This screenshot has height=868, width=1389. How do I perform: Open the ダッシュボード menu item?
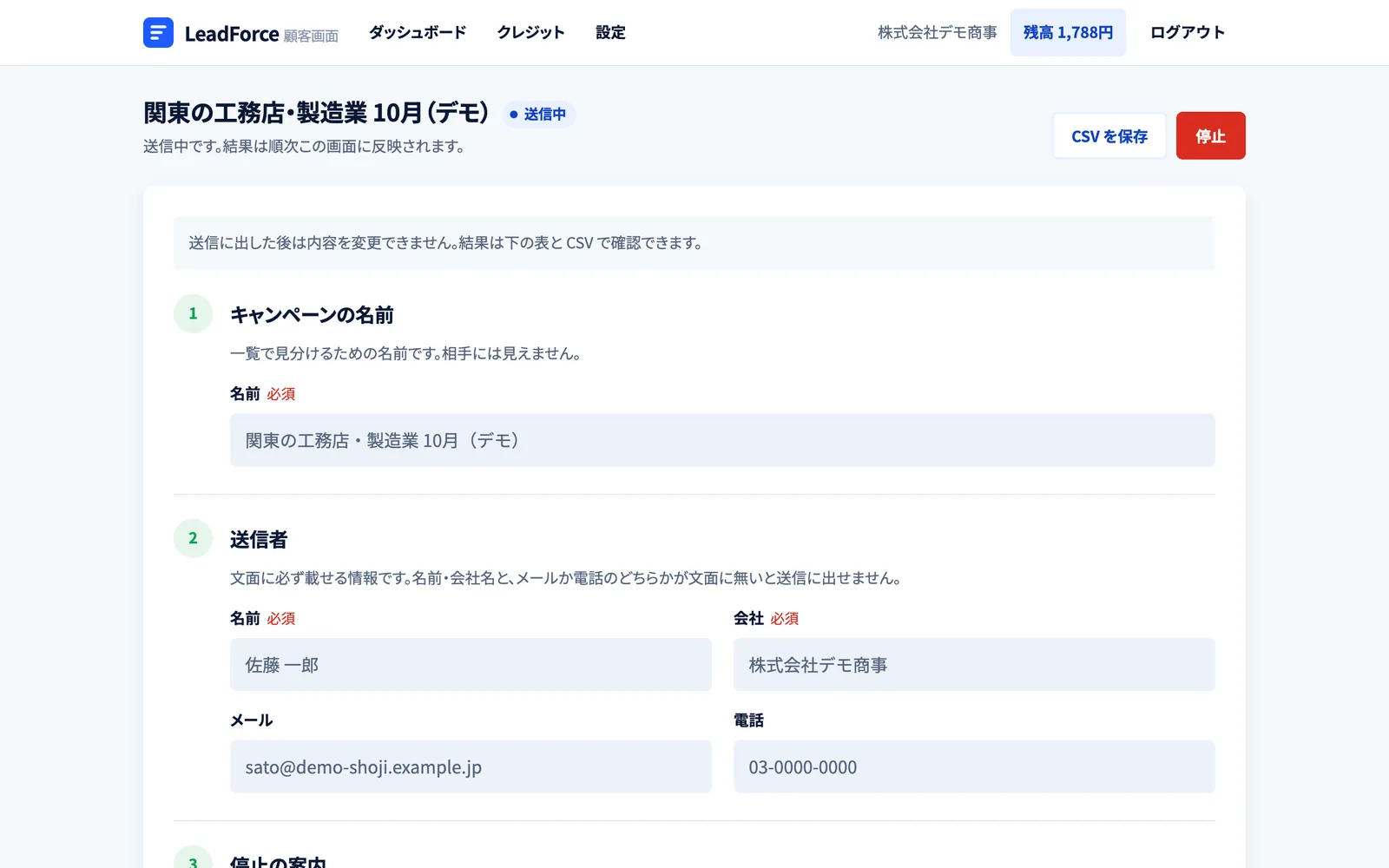pos(418,32)
